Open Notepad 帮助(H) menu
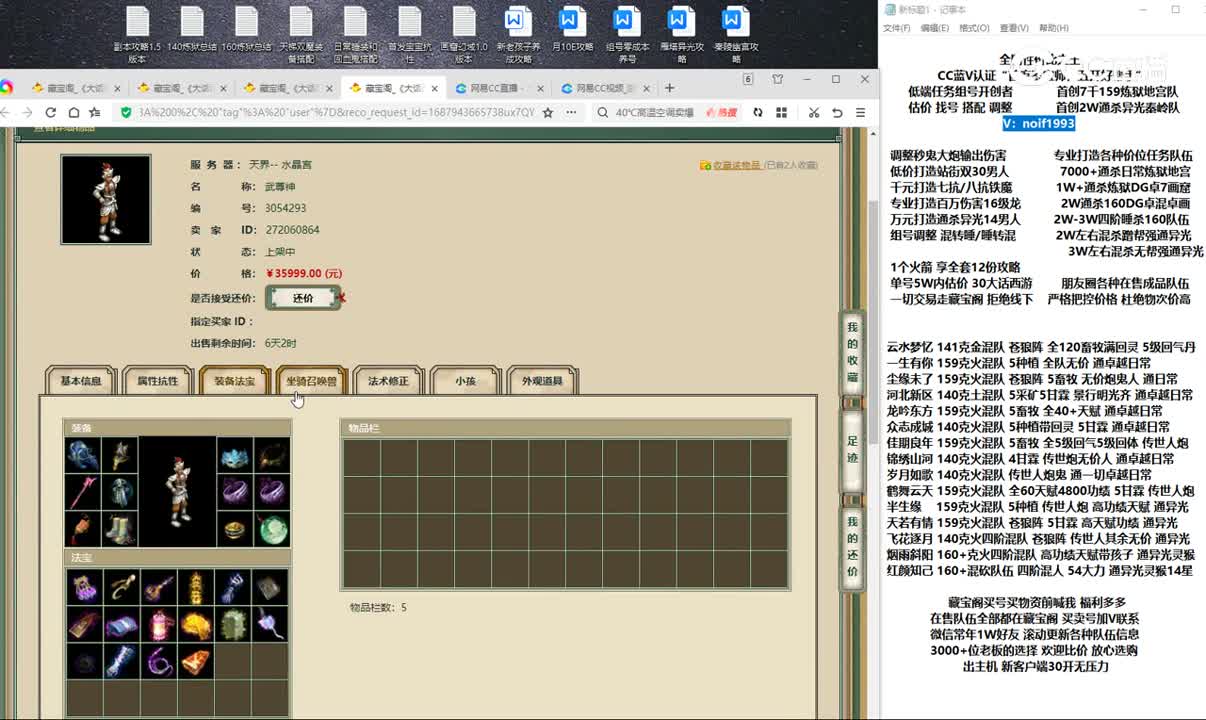 [x=1053, y=28]
